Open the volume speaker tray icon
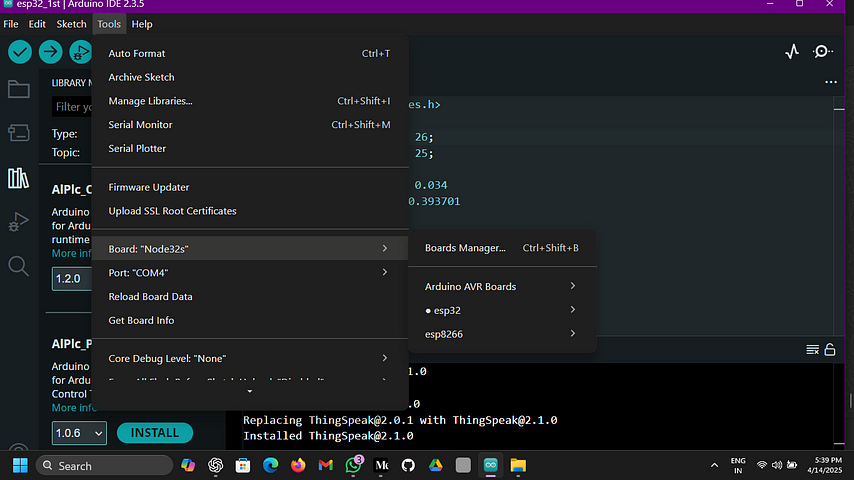Screen dimensions: 854x480 pyautogui.click(x=777, y=465)
